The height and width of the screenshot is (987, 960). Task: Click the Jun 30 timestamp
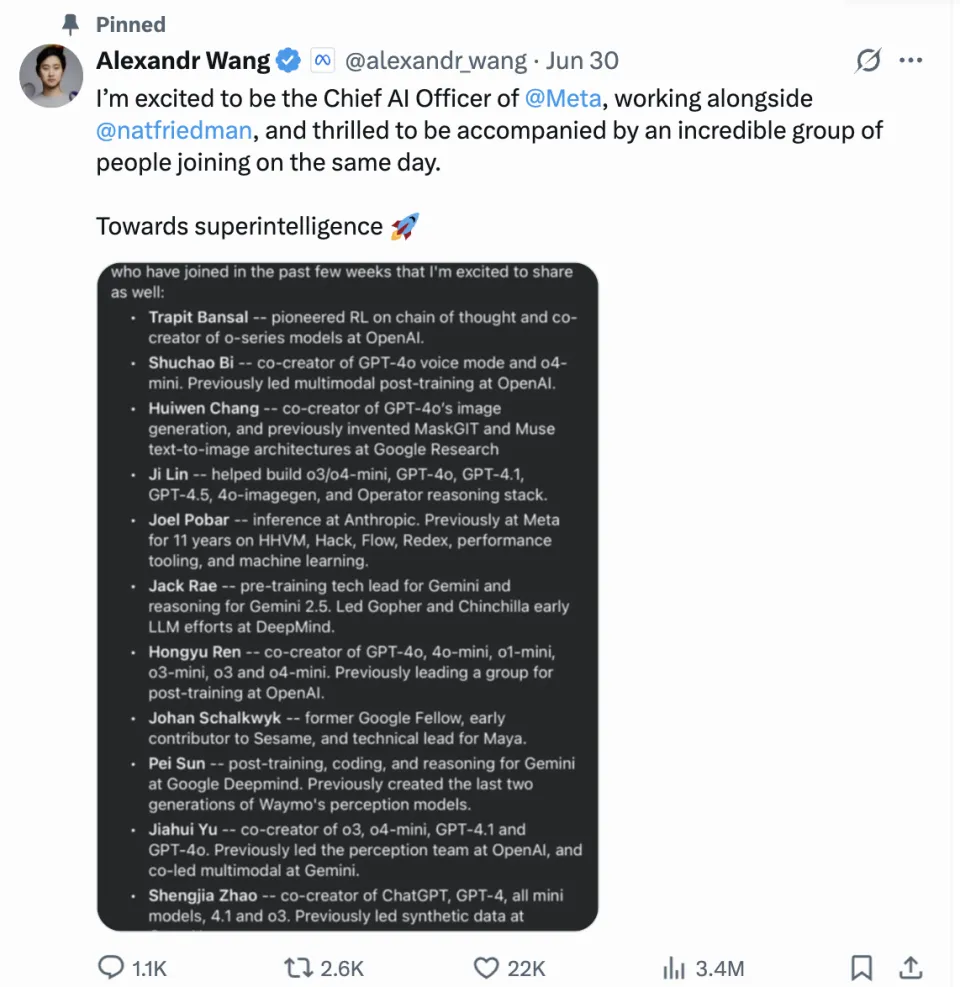(x=583, y=61)
